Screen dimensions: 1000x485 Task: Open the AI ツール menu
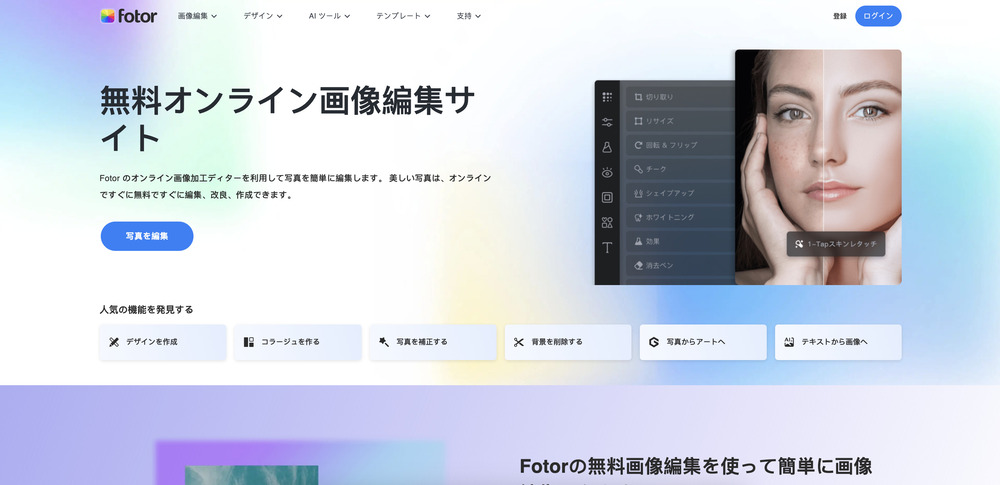click(330, 16)
